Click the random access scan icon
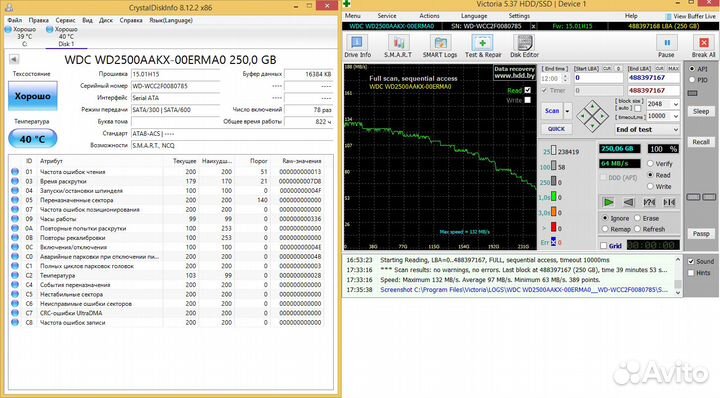This screenshot has height=398, width=720. [x=649, y=202]
